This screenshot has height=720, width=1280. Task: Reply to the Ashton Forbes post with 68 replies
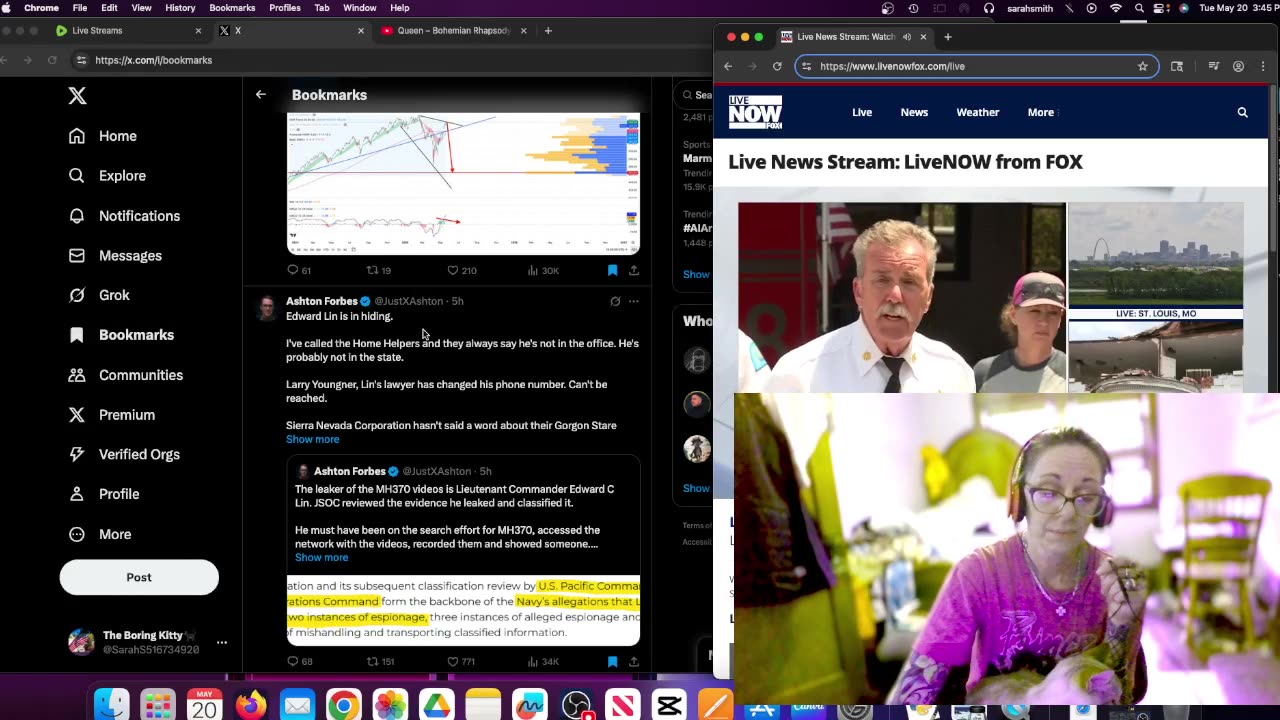[299, 661]
